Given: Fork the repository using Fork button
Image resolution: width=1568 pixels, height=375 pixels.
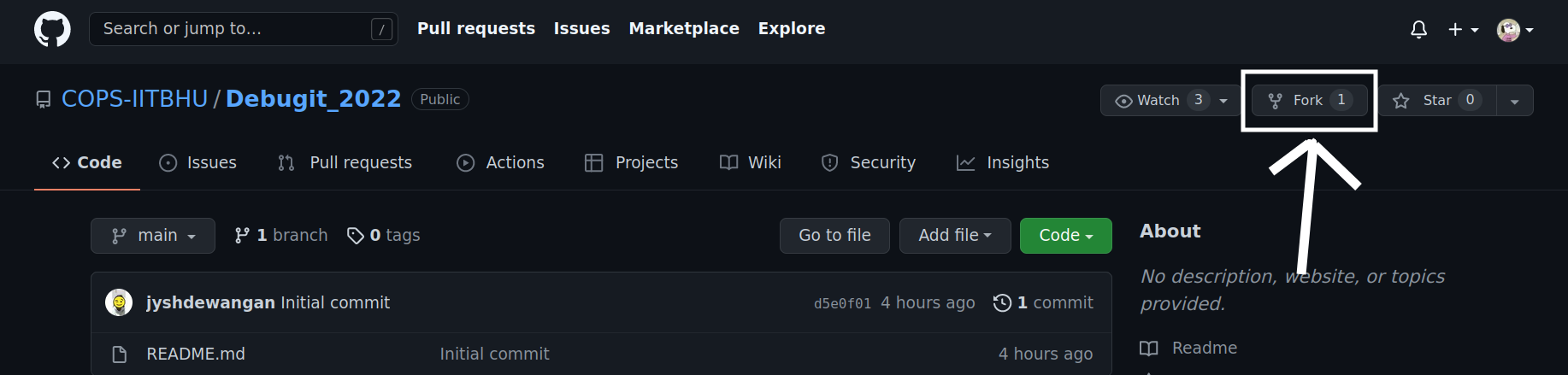Looking at the screenshot, I should [1309, 101].
